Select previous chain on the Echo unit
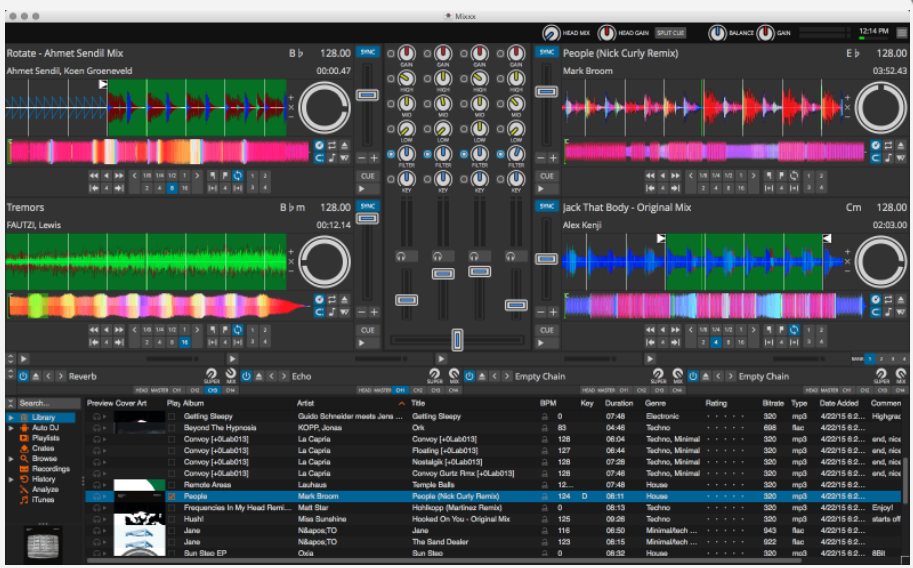The height and width of the screenshot is (568, 913). pos(271,376)
